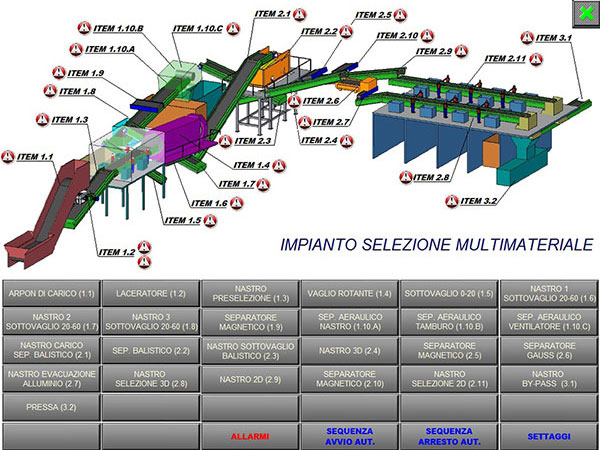Click the alarm icon beside ITEM 1.5
Viewport: 600px width, 450px height.
(212, 220)
